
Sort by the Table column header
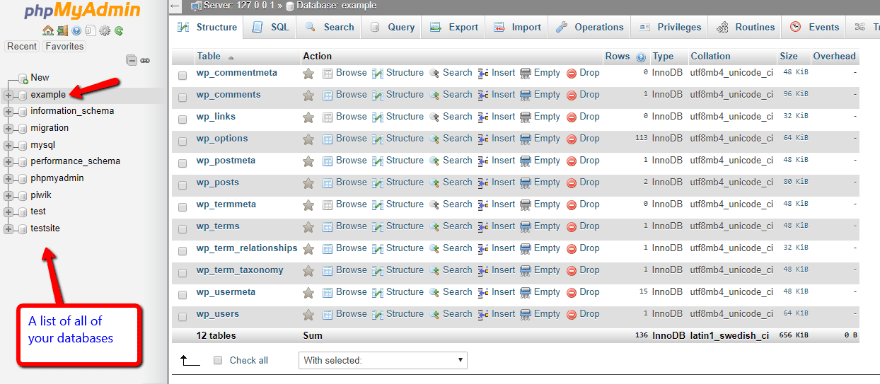[x=209, y=56]
